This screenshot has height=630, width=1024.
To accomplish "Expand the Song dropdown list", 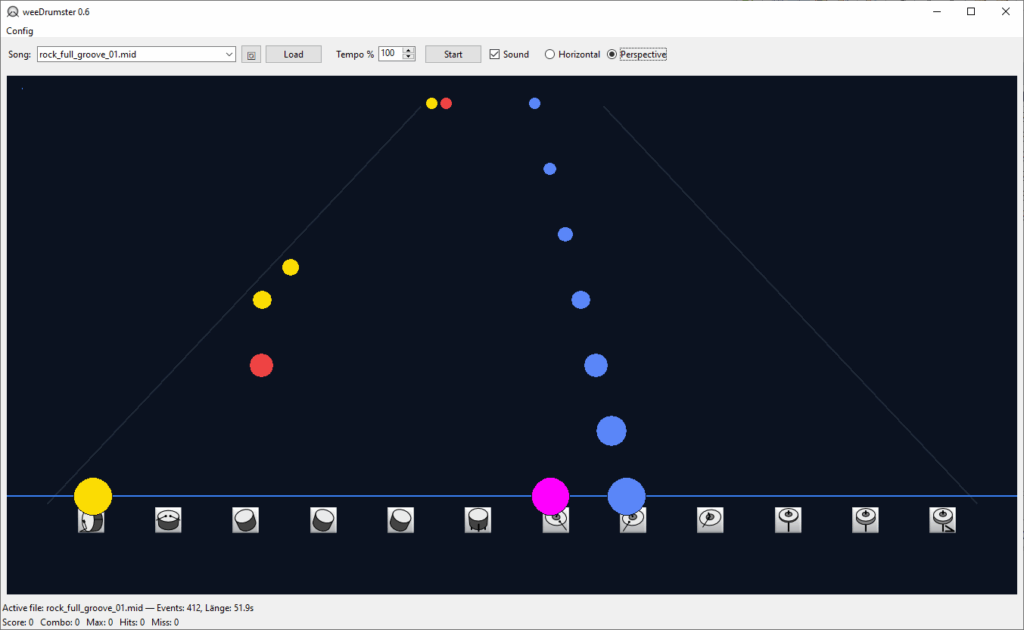I will [229, 54].
